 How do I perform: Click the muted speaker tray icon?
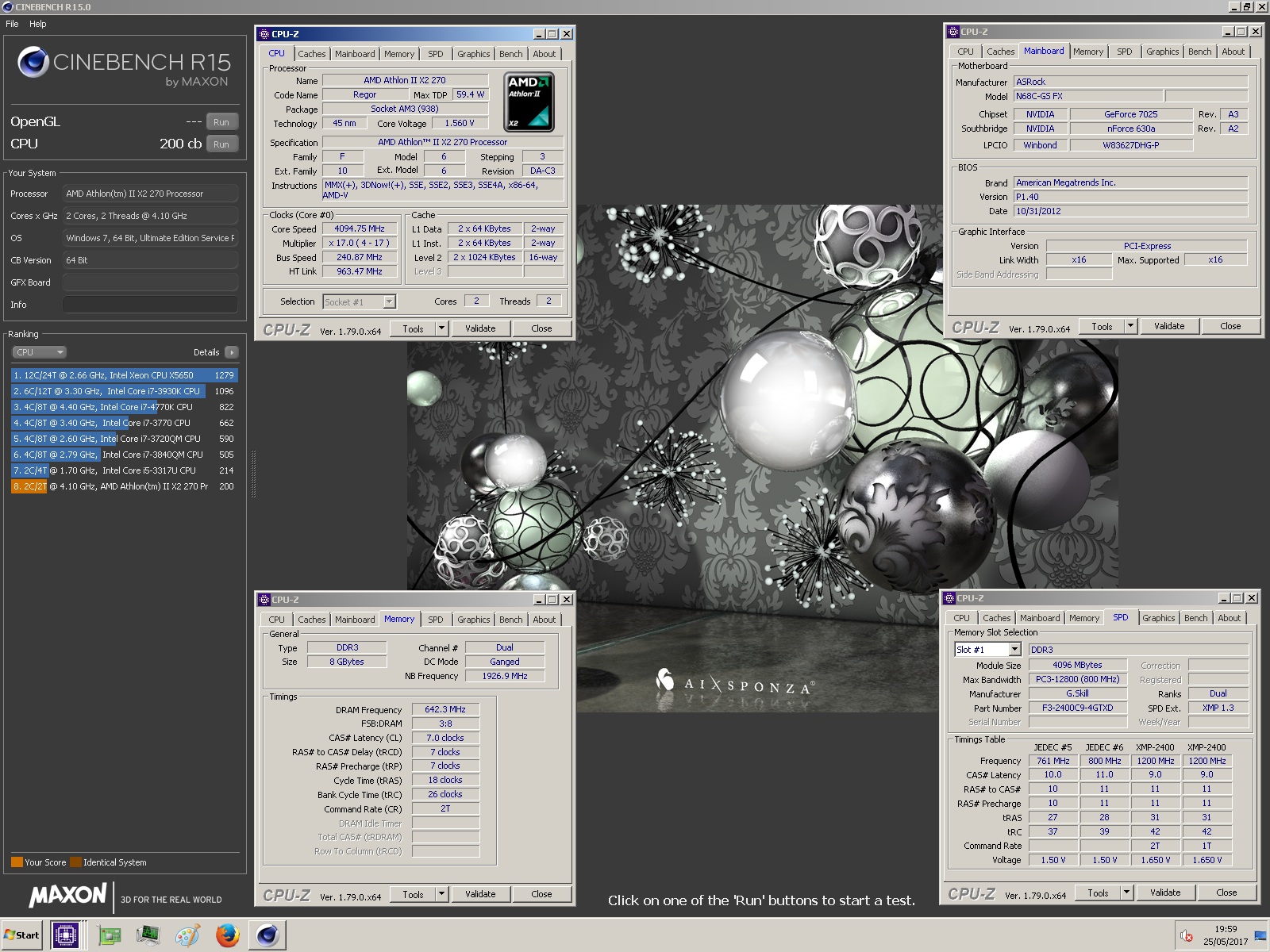[1187, 936]
